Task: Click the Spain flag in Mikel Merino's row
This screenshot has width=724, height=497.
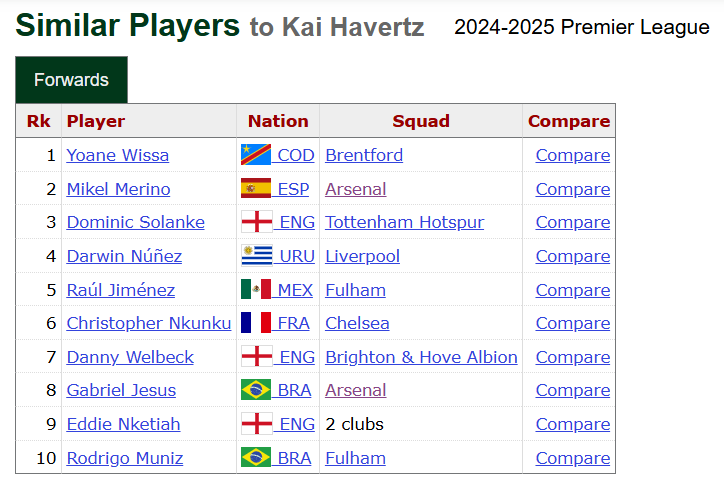Action: pos(256,188)
